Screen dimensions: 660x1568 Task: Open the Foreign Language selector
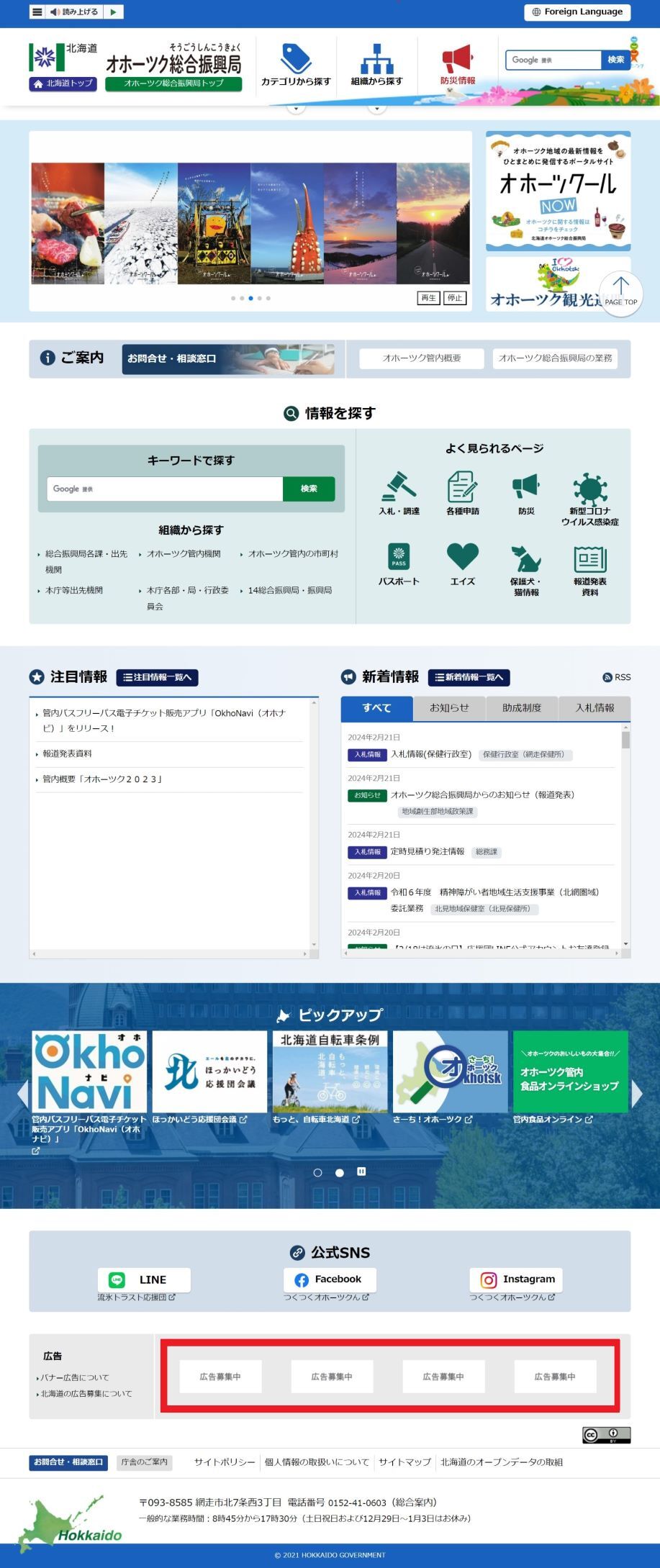tap(577, 12)
